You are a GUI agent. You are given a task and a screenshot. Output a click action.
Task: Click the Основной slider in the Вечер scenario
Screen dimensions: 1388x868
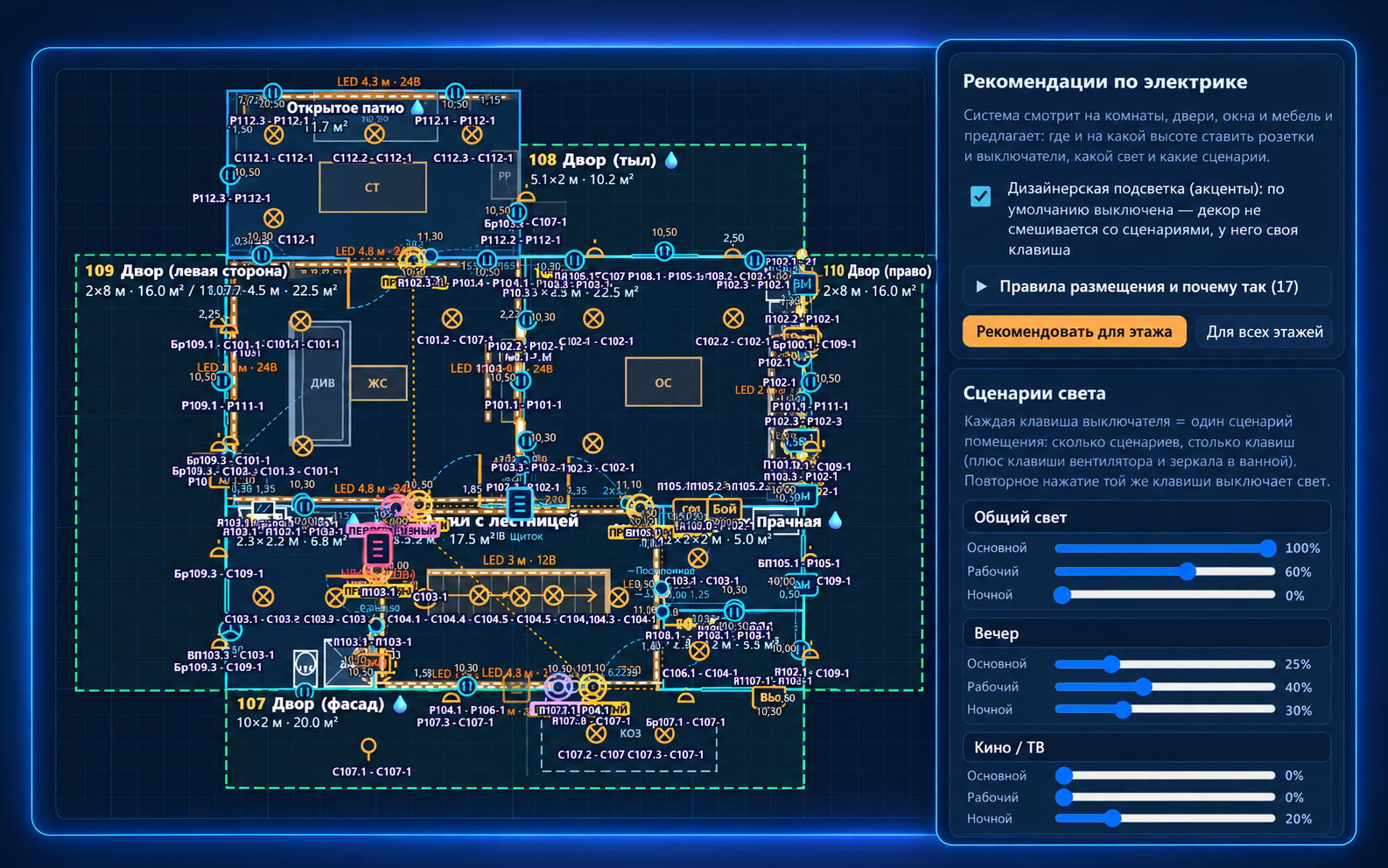pyautogui.click(x=1165, y=664)
